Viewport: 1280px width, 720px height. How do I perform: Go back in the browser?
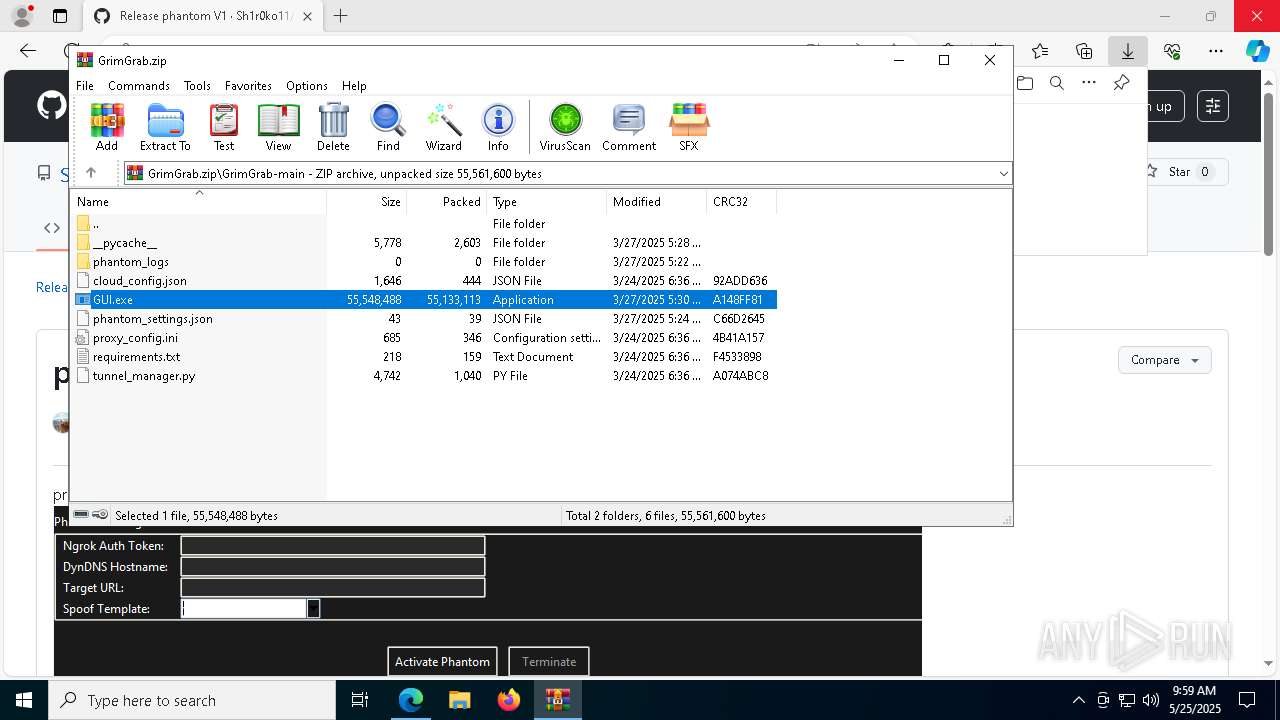pos(28,50)
